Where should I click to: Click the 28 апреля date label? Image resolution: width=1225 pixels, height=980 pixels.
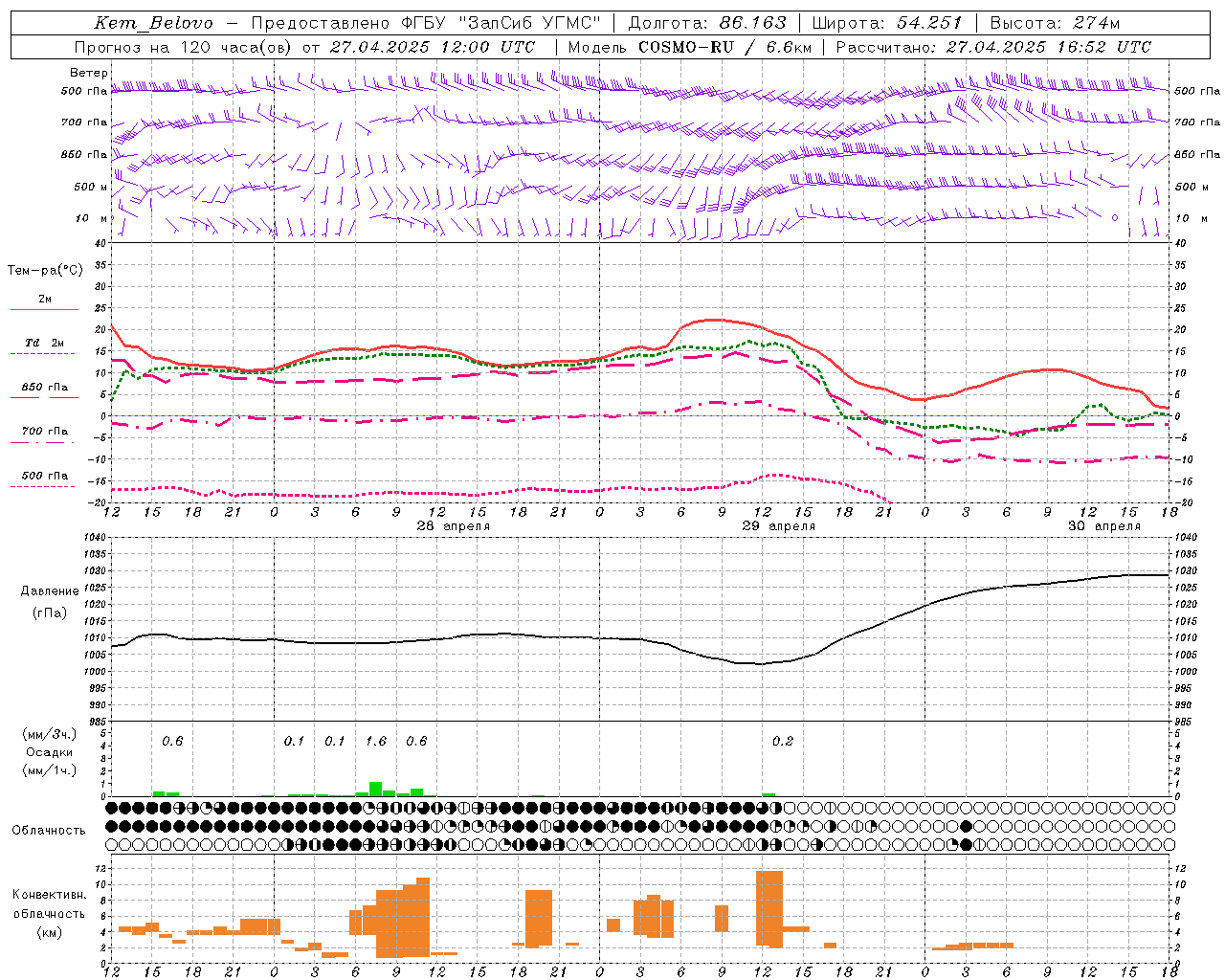point(453,526)
